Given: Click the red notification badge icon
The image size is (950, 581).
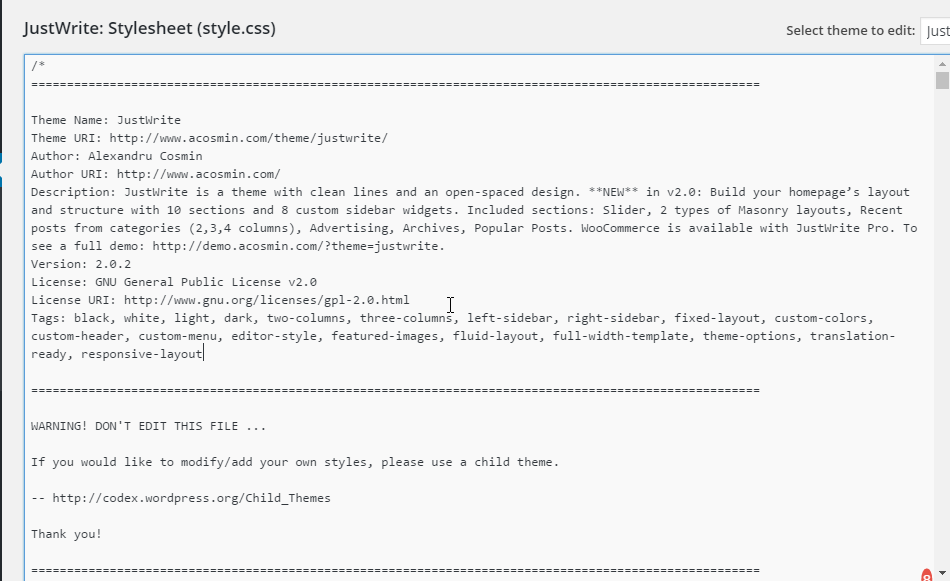Looking at the screenshot, I should tap(926, 575).
